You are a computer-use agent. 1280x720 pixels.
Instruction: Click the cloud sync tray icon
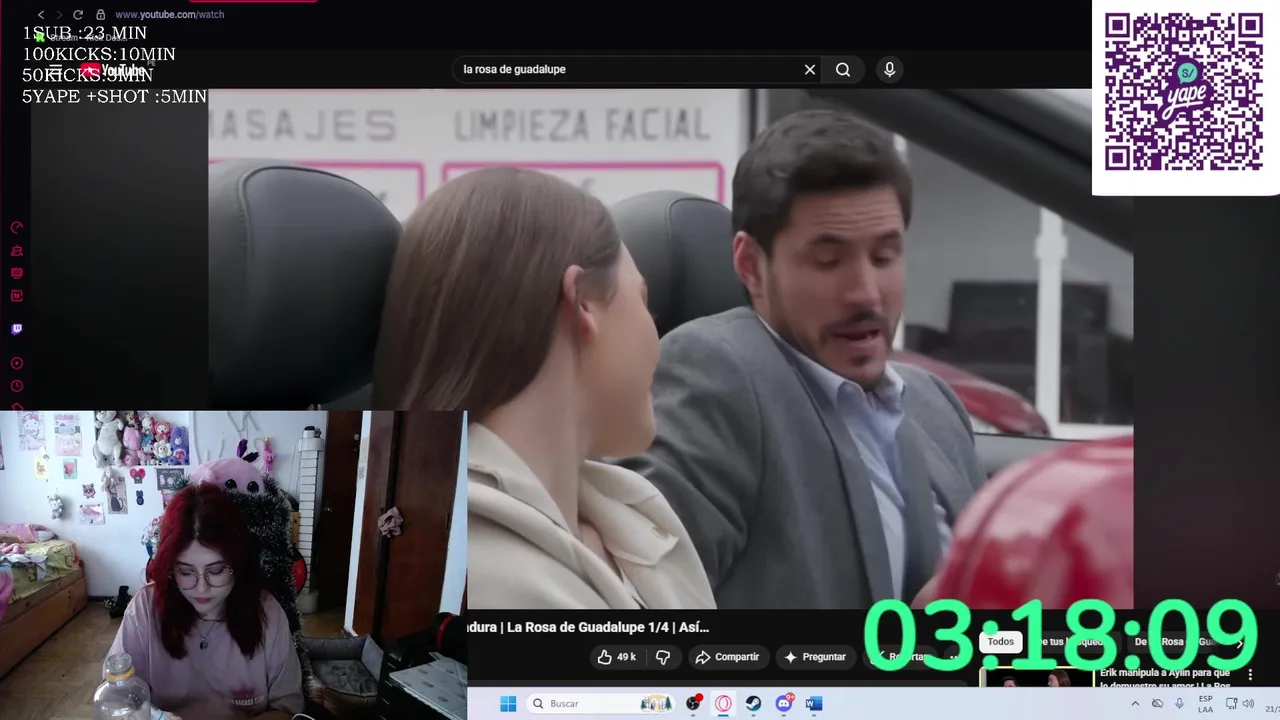click(1158, 704)
